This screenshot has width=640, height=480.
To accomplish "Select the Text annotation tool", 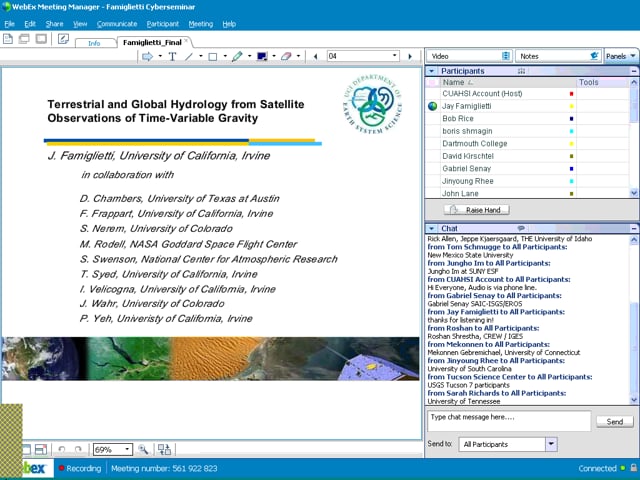I will [x=172, y=56].
